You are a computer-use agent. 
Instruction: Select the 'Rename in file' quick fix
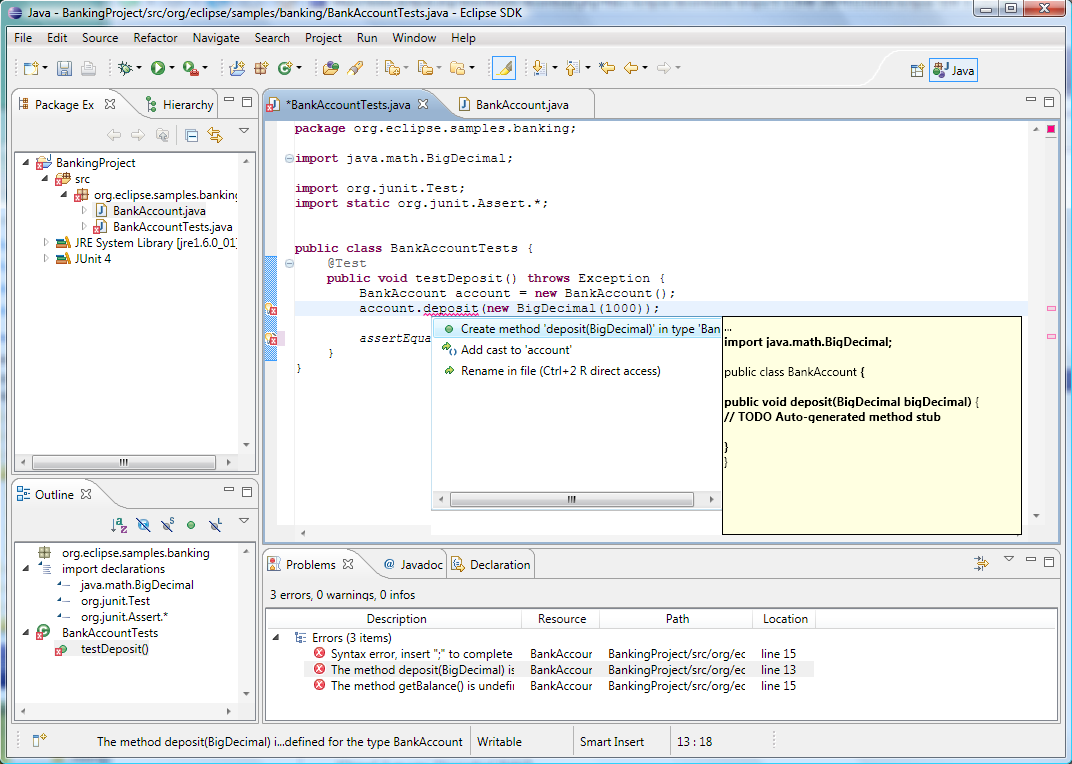560,371
